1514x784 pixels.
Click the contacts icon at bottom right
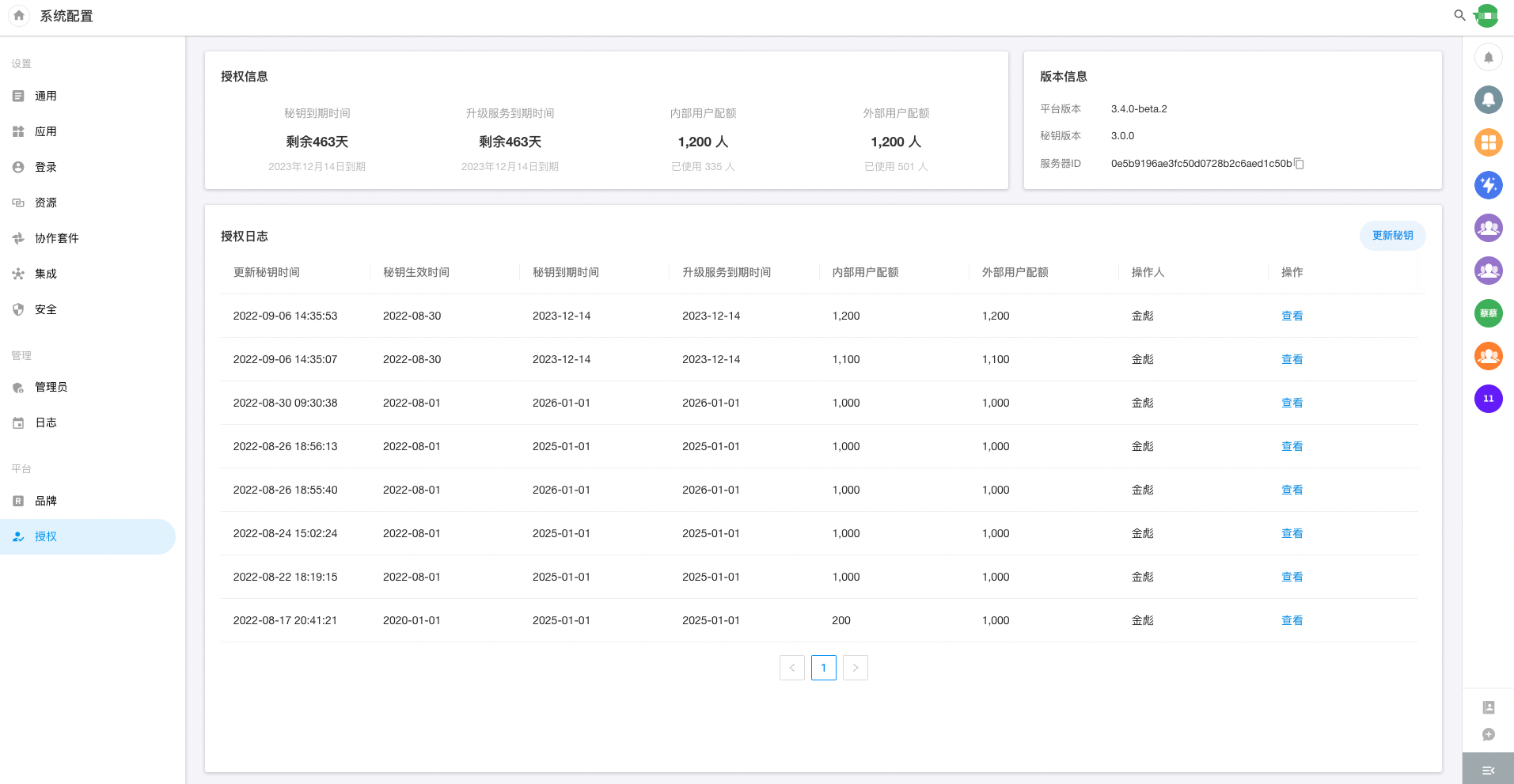pos(1488,707)
